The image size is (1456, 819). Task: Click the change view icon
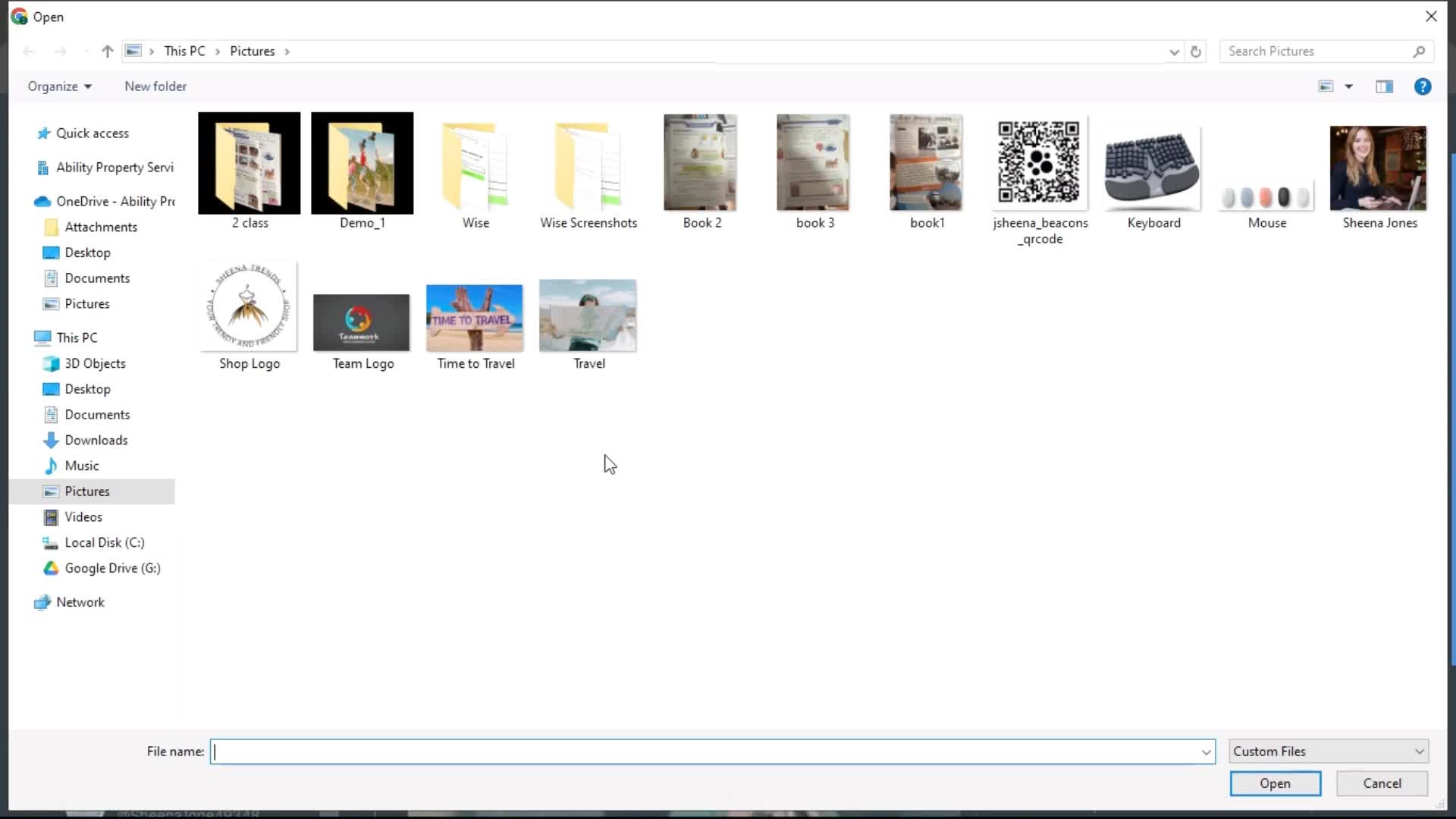tap(1326, 86)
